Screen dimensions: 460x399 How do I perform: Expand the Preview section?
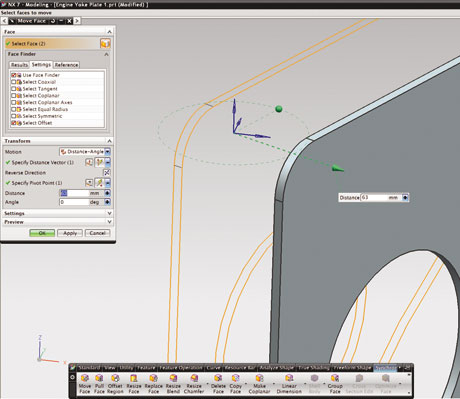[109, 222]
